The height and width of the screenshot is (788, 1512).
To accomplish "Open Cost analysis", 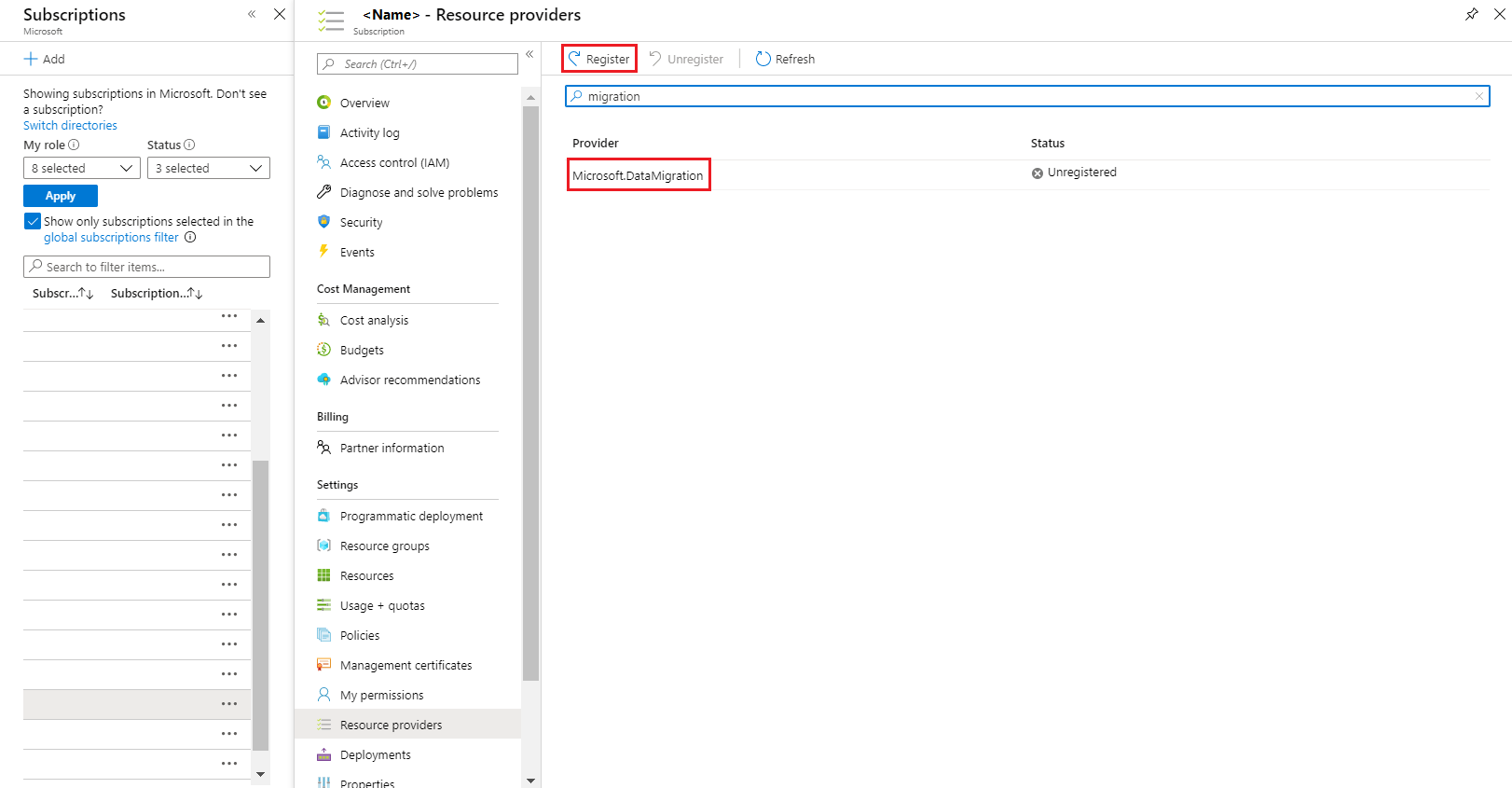I will click(374, 320).
